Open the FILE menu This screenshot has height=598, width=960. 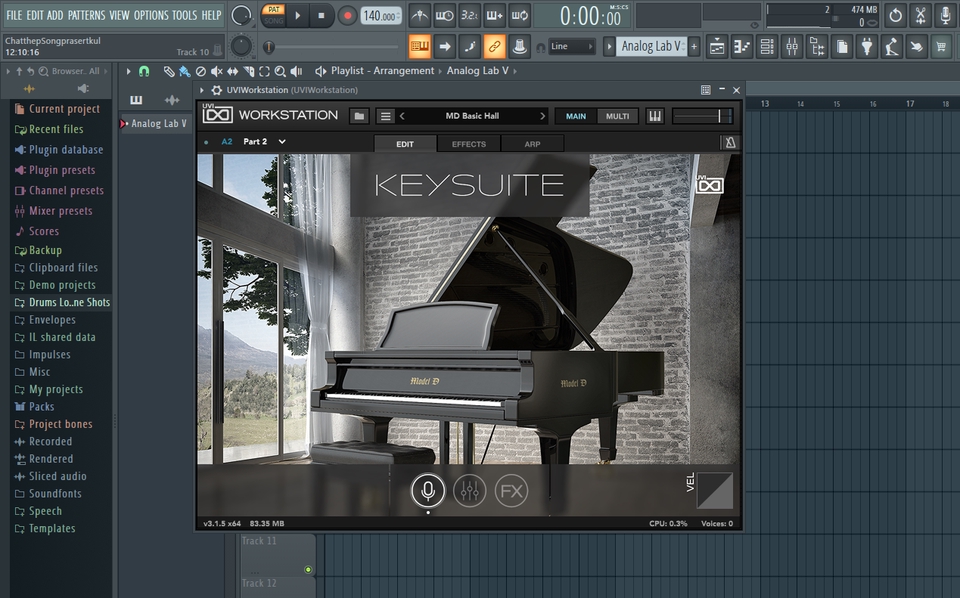(13, 15)
